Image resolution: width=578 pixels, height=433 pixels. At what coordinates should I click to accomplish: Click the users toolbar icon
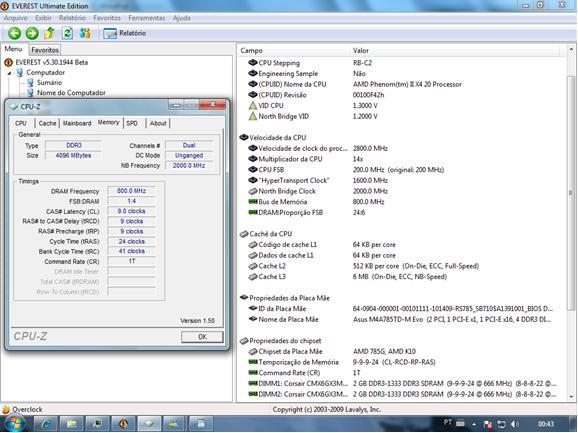[85, 33]
